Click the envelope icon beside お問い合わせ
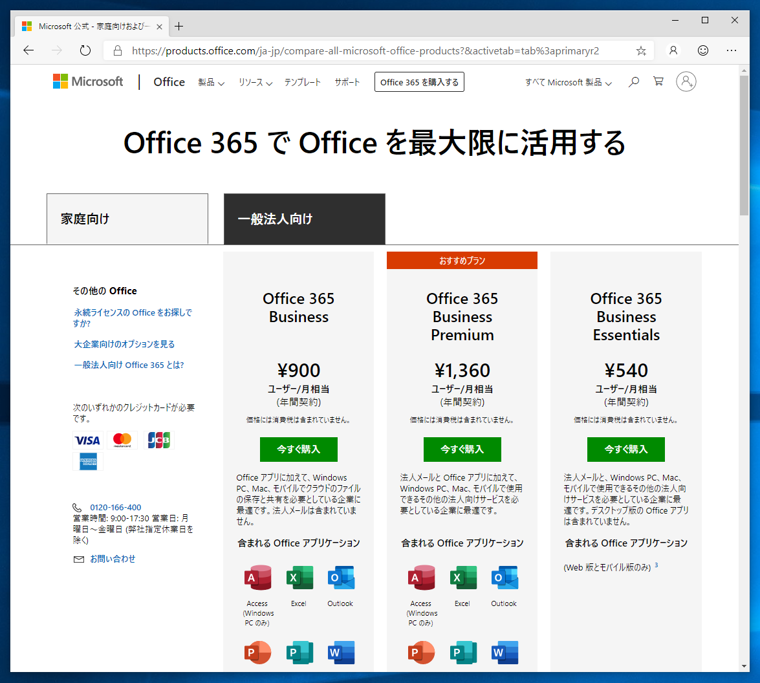The height and width of the screenshot is (683, 760). (x=79, y=559)
